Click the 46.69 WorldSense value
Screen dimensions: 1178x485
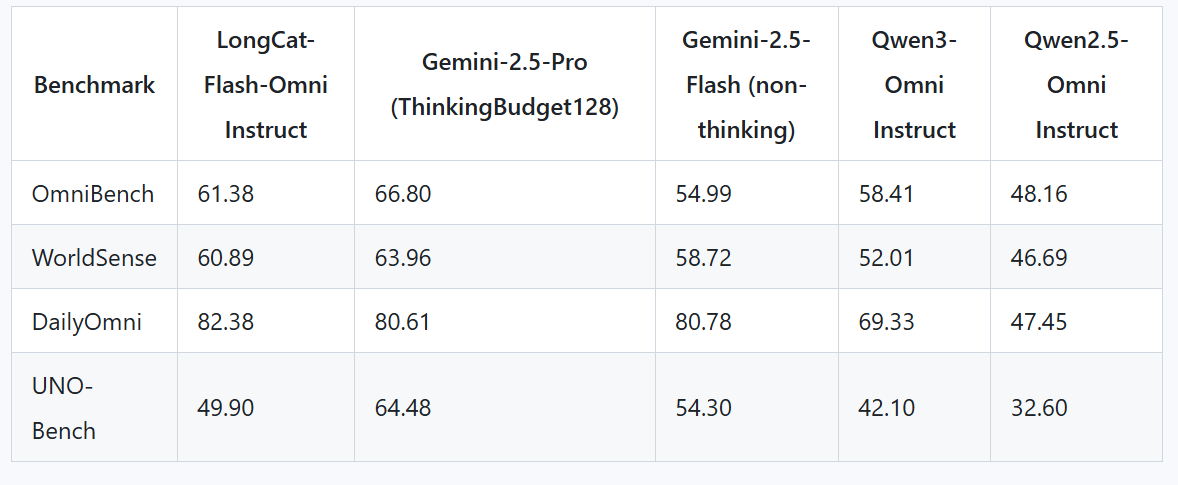pyautogui.click(x=1039, y=257)
